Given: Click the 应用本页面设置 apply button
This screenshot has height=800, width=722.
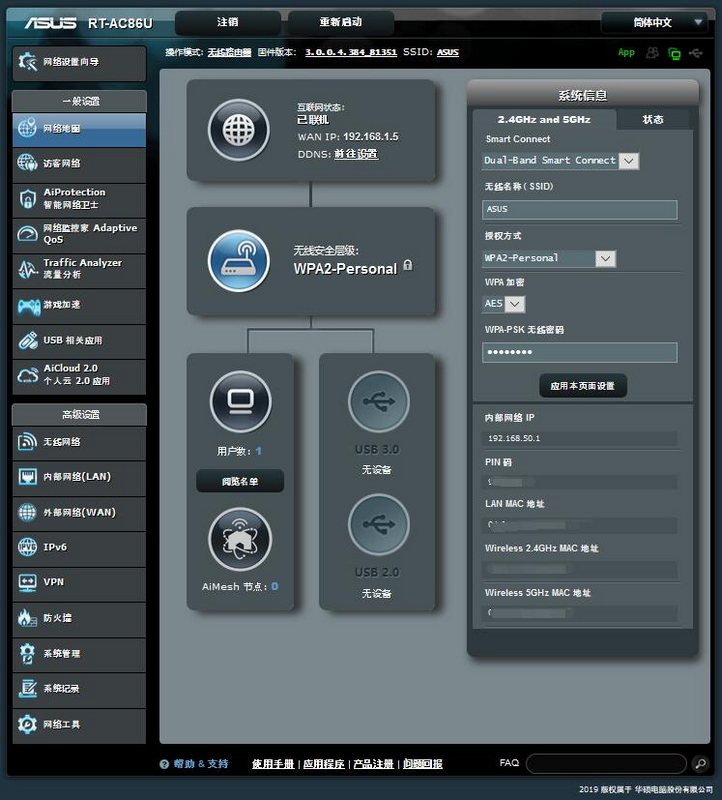Looking at the screenshot, I should coord(583,386).
